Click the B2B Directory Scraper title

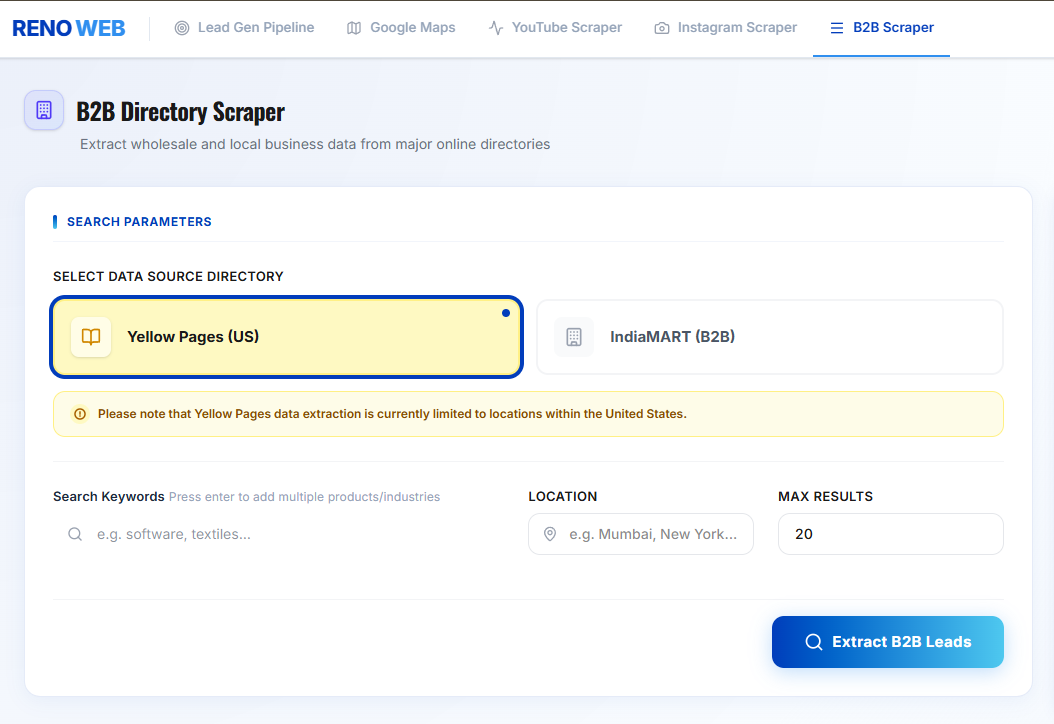[x=180, y=112]
